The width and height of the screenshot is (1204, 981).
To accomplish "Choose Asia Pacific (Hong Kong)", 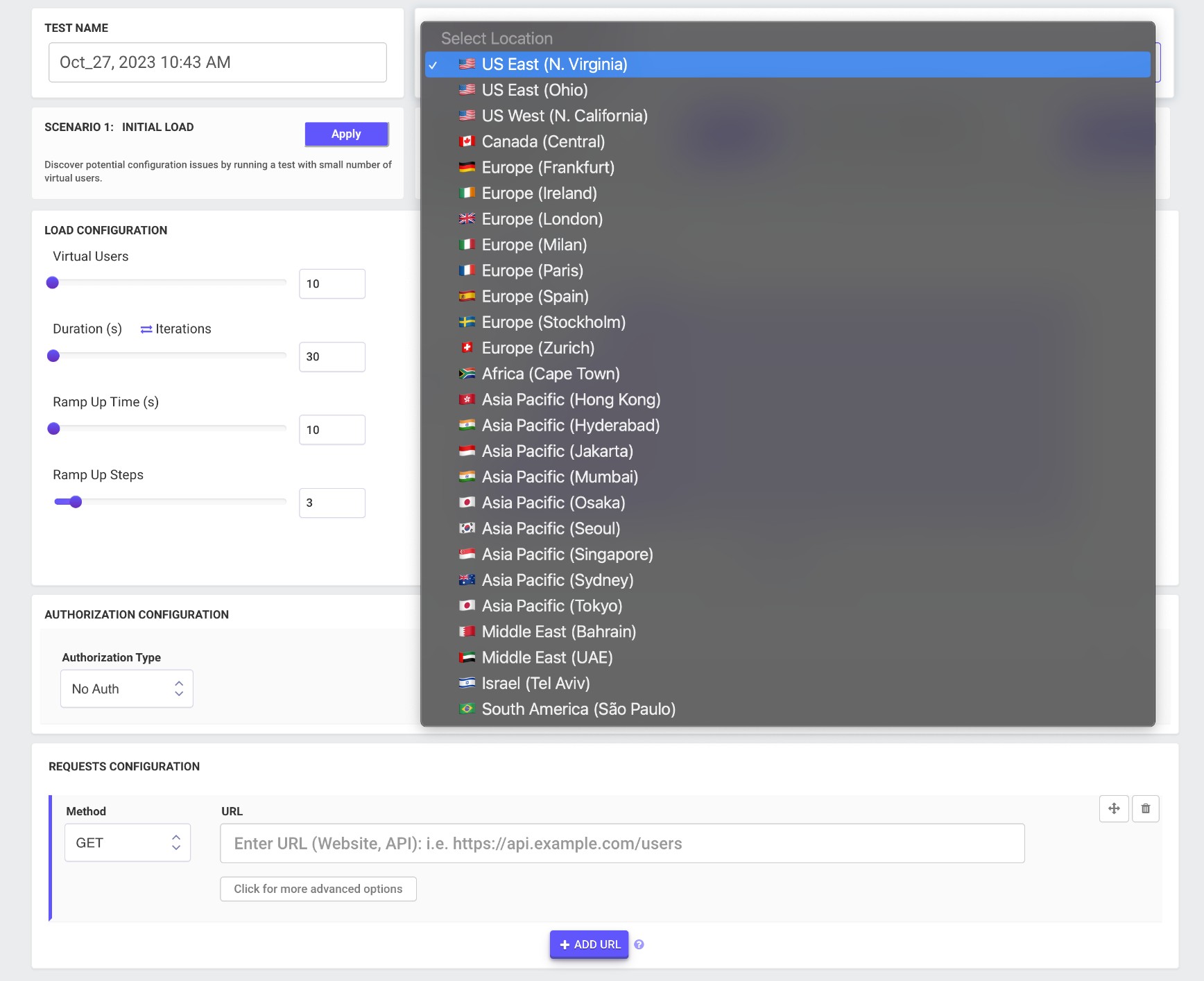I will click(x=787, y=399).
